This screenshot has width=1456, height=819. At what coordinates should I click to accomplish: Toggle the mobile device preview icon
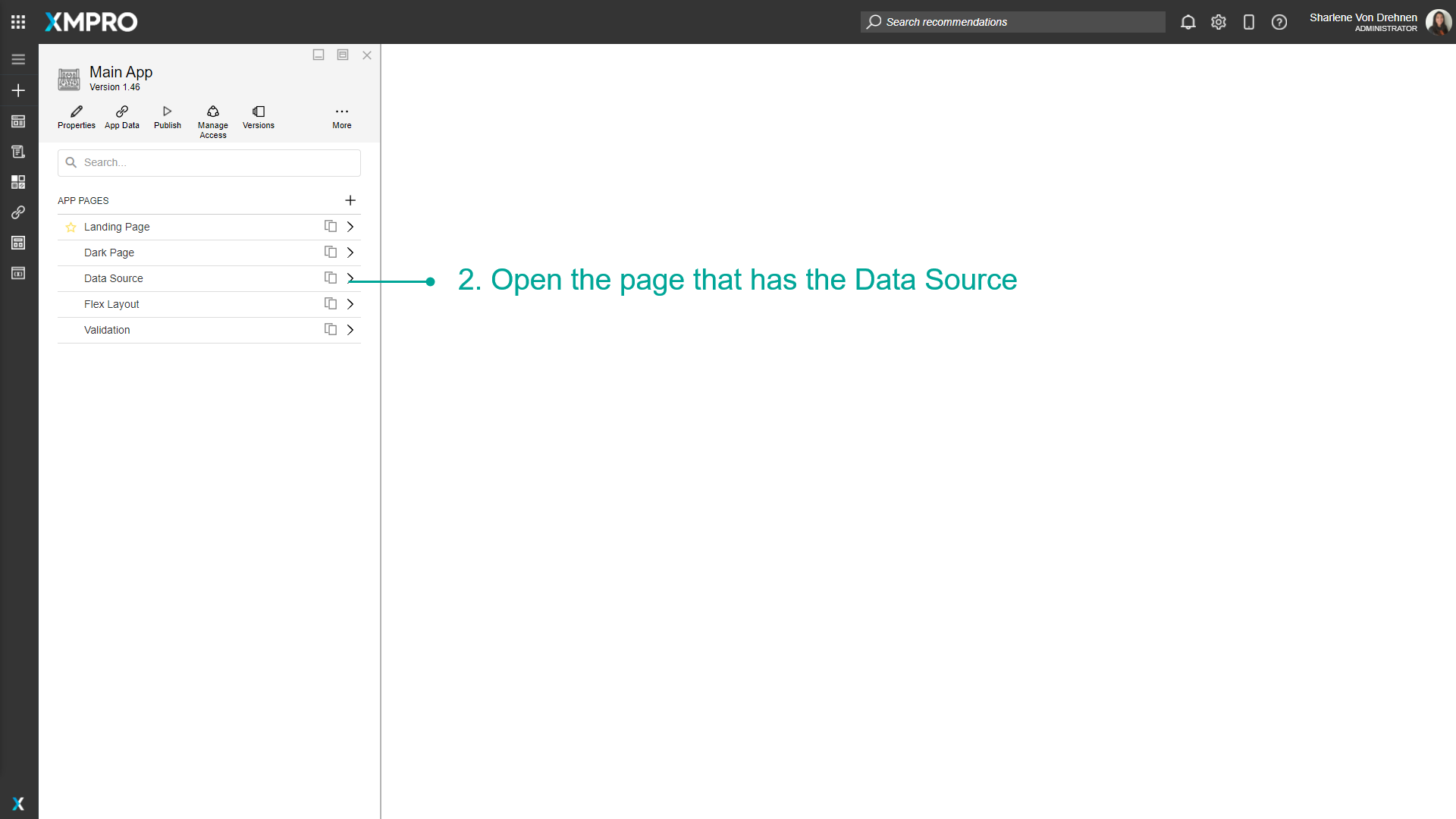point(1249,22)
